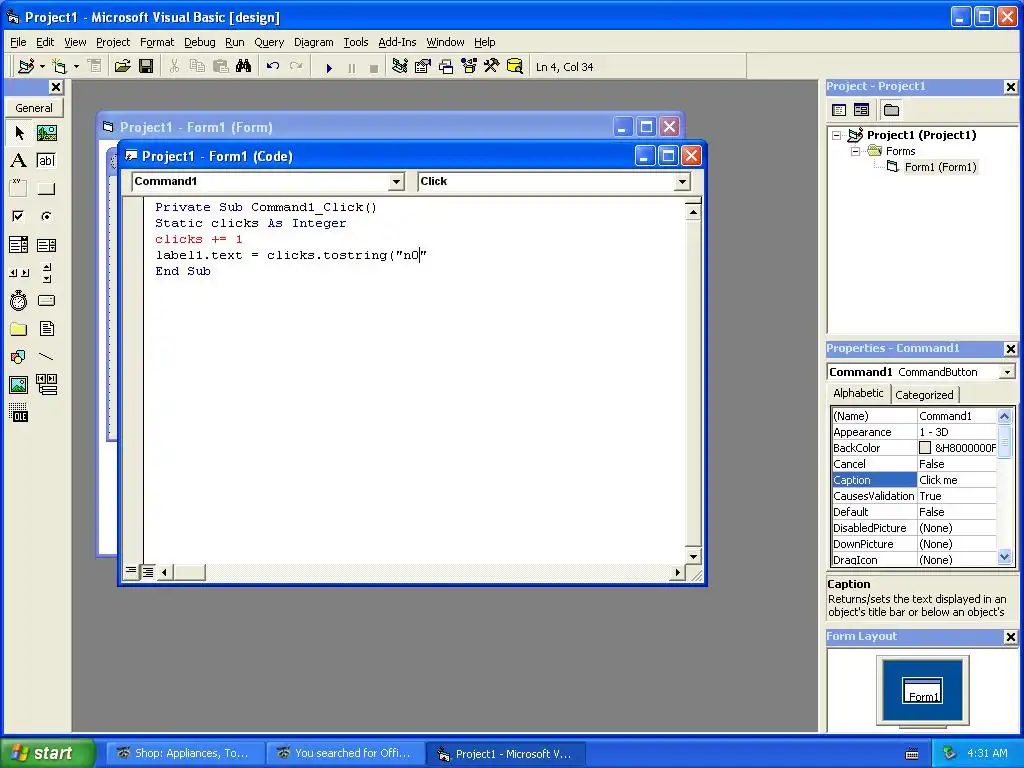
Task: Select the DriveListBox control tool
Action: click(x=46, y=300)
